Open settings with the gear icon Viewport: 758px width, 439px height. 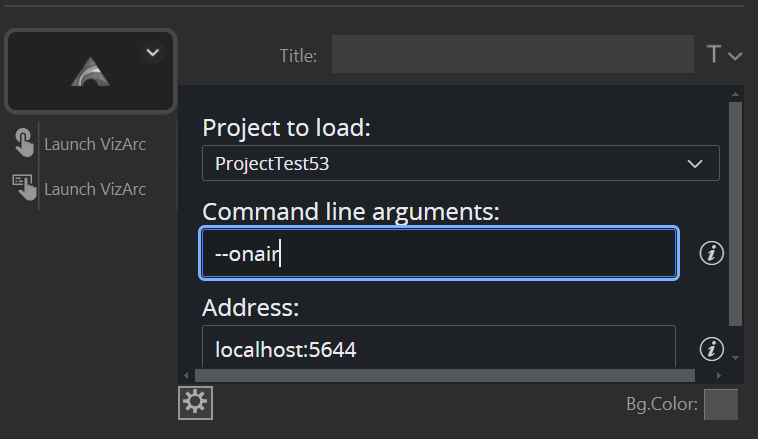point(195,402)
